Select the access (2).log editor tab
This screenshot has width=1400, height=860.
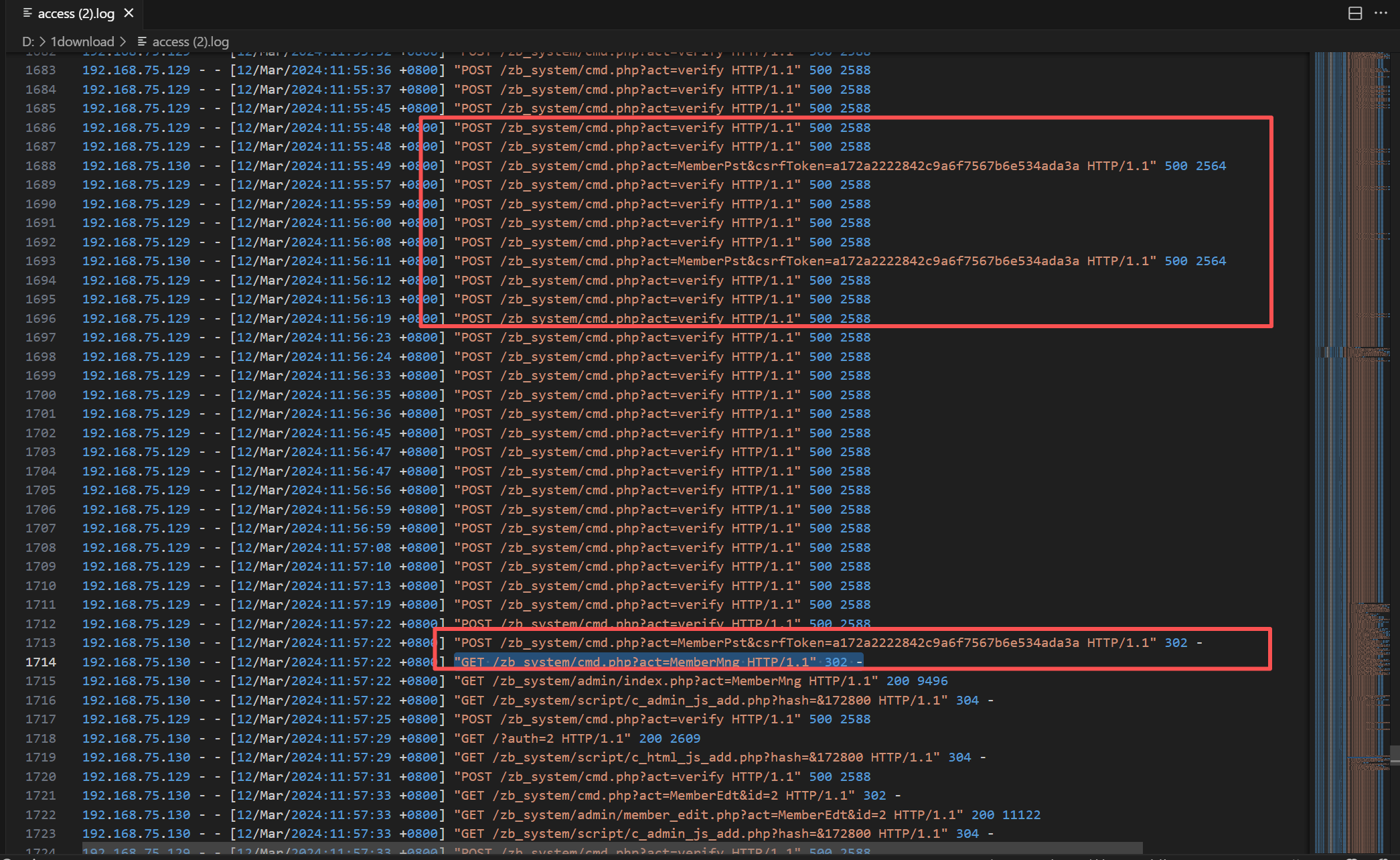[x=76, y=13]
